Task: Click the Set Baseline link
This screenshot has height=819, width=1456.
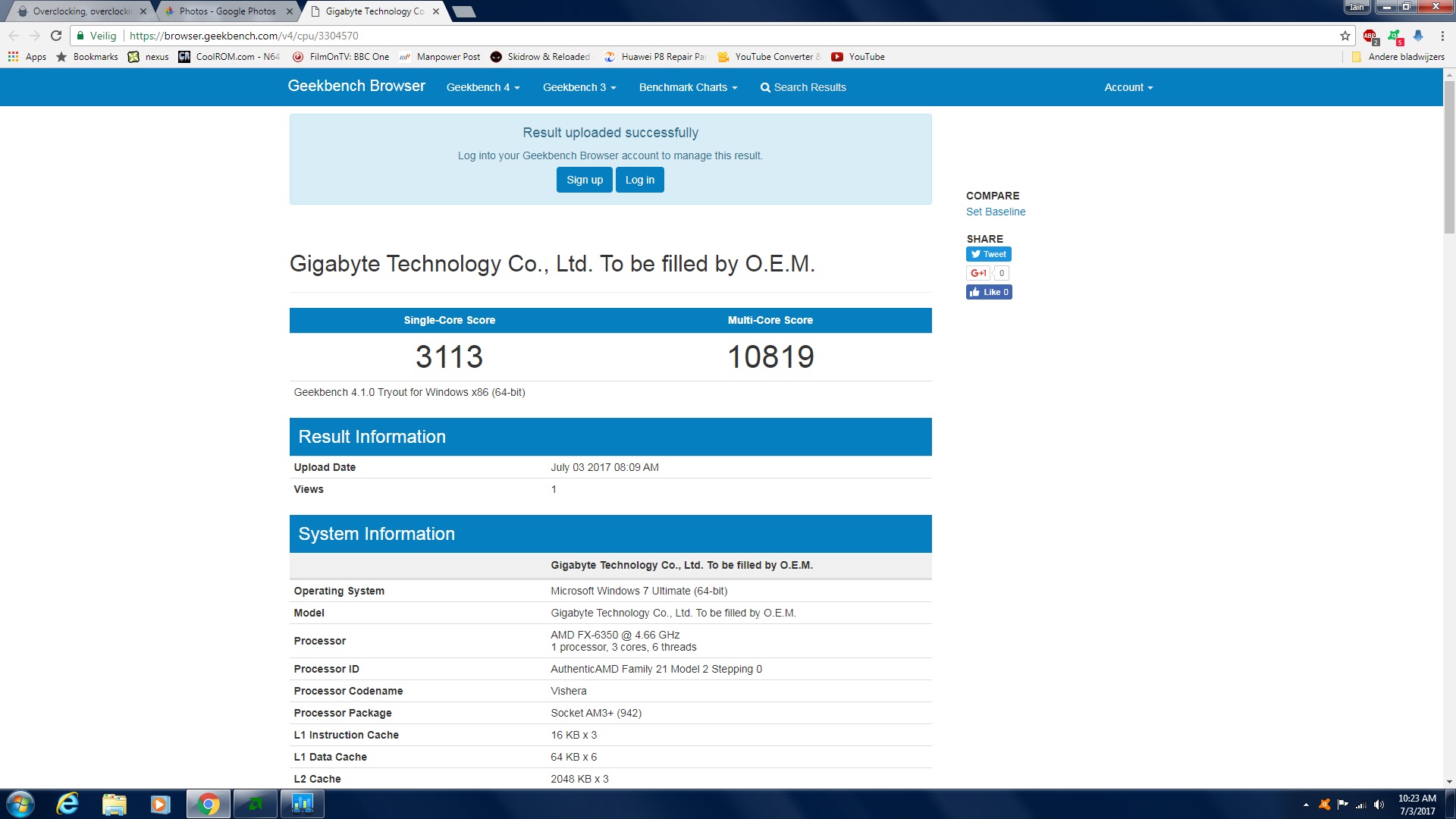Action: point(996,212)
